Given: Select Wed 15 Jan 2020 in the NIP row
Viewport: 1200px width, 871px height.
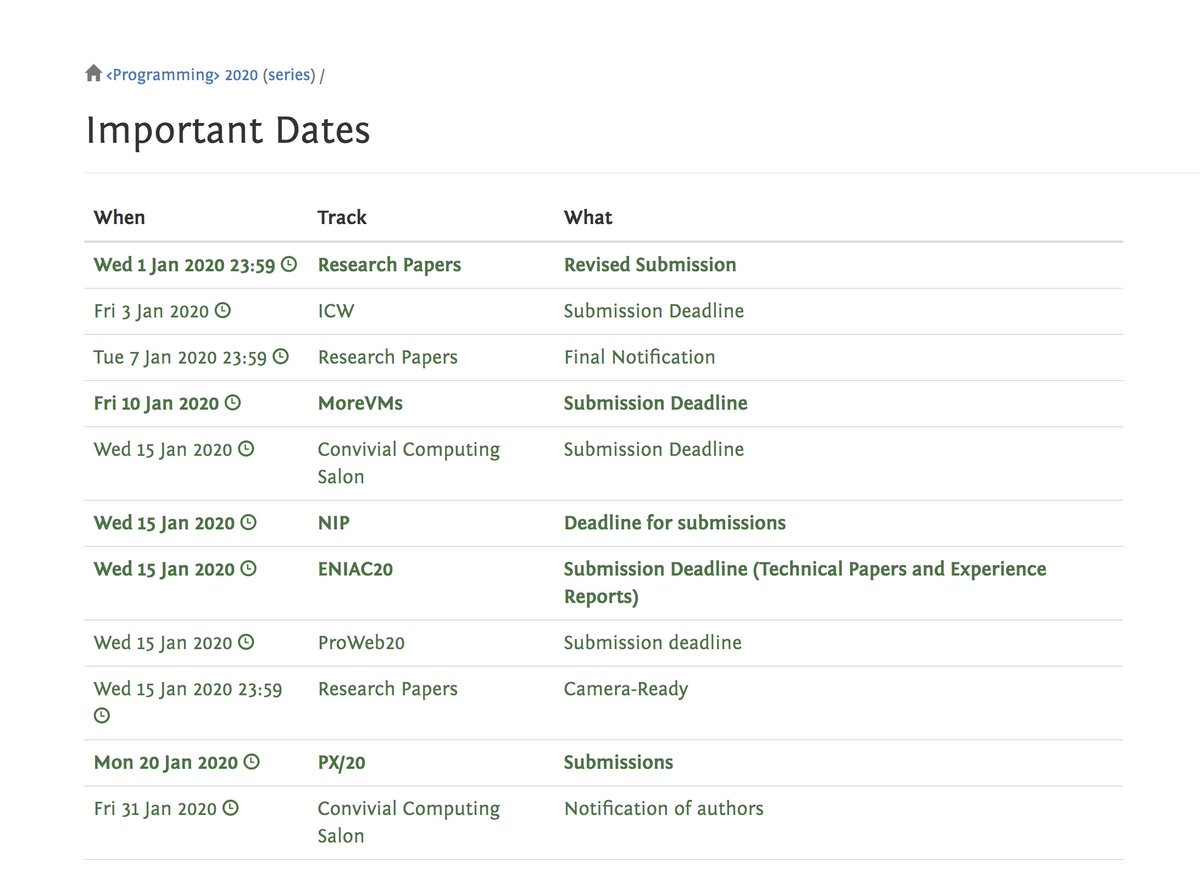Looking at the screenshot, I should pyautogui.click(x=164, y=523).
